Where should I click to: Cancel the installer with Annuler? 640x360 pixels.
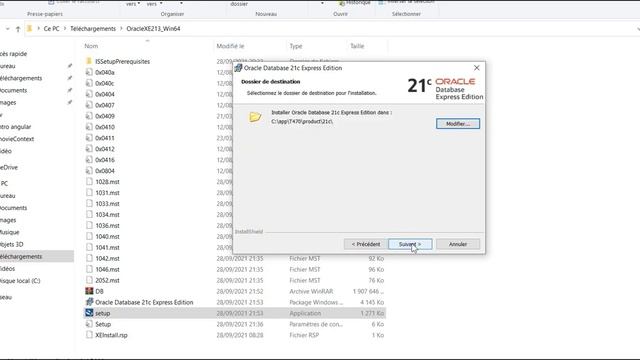click(458, 244)
